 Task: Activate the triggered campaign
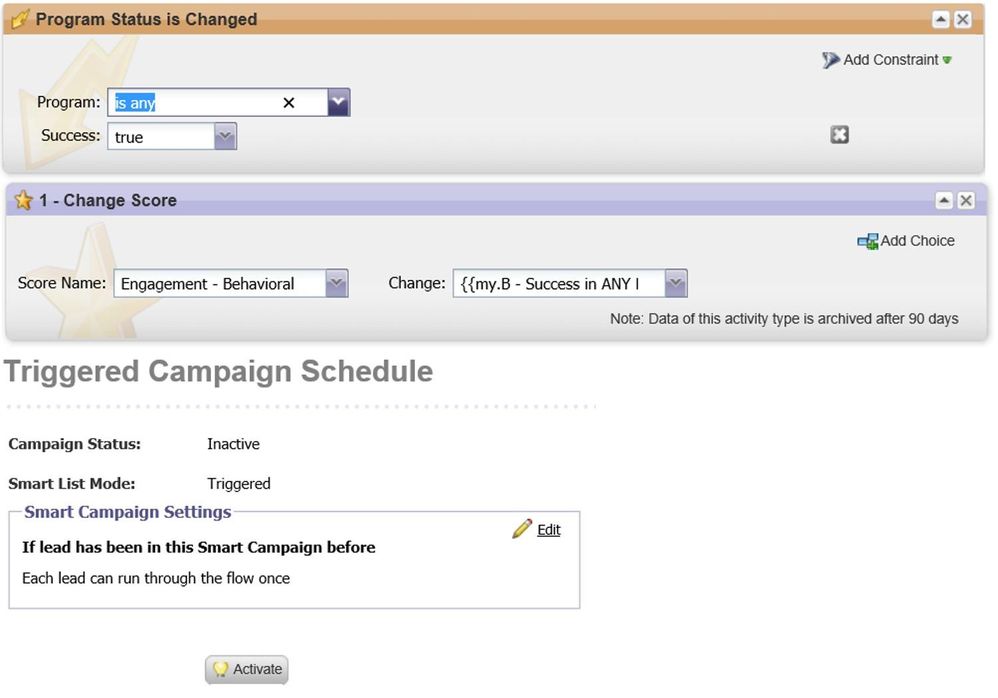pos(247,669)
